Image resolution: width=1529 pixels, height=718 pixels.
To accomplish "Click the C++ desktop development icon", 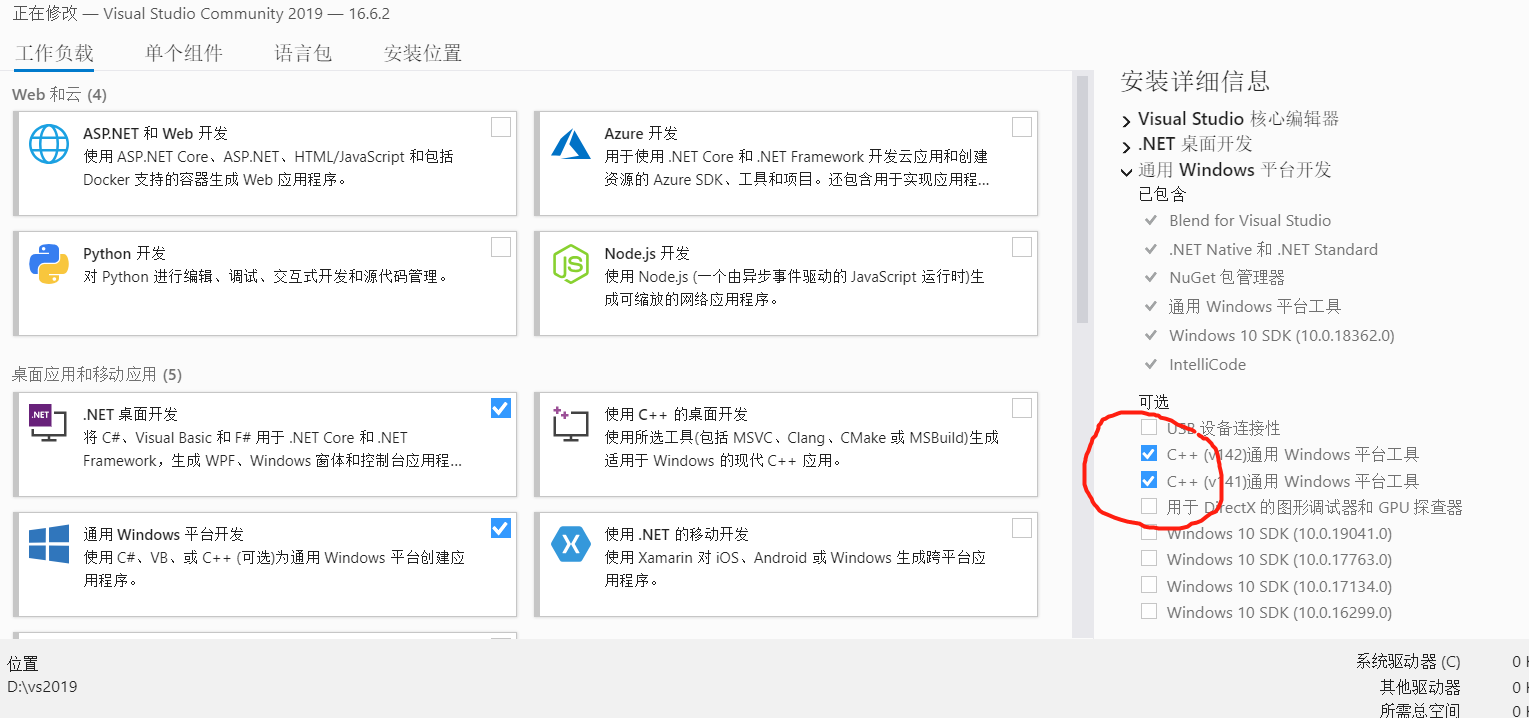I will (x=571, y=424).
